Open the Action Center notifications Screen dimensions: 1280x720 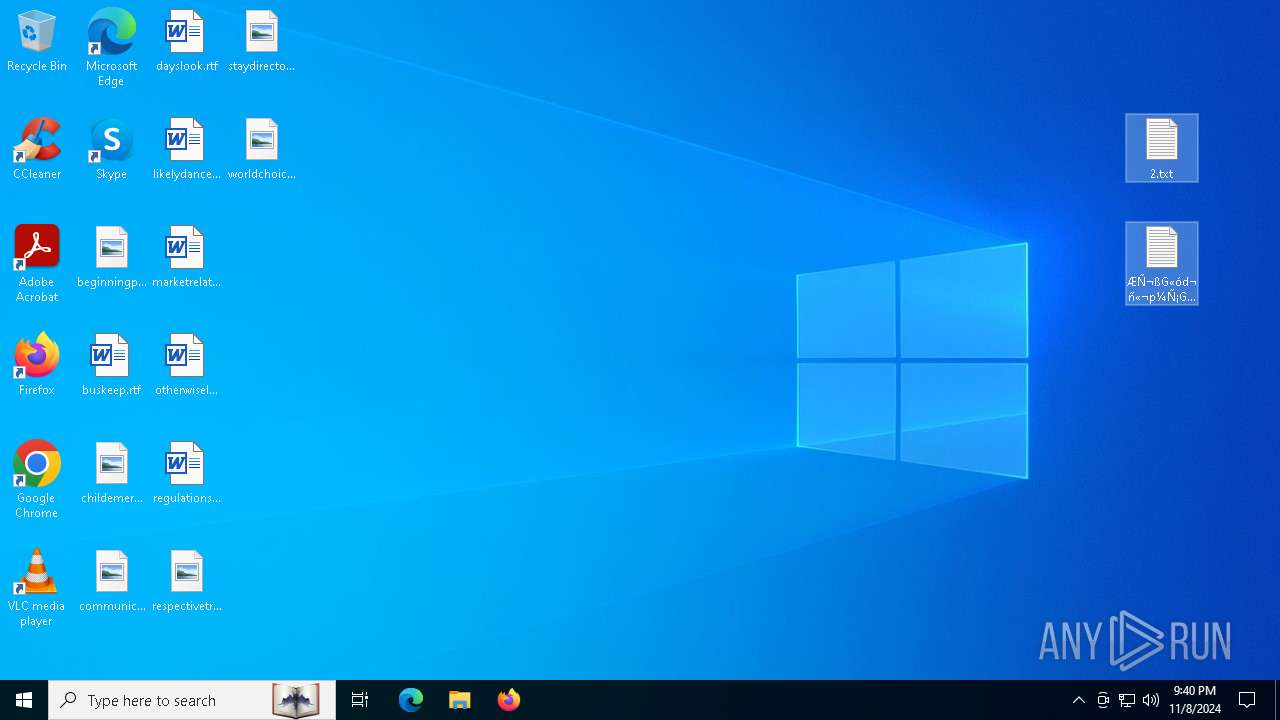pos(1247,700)
